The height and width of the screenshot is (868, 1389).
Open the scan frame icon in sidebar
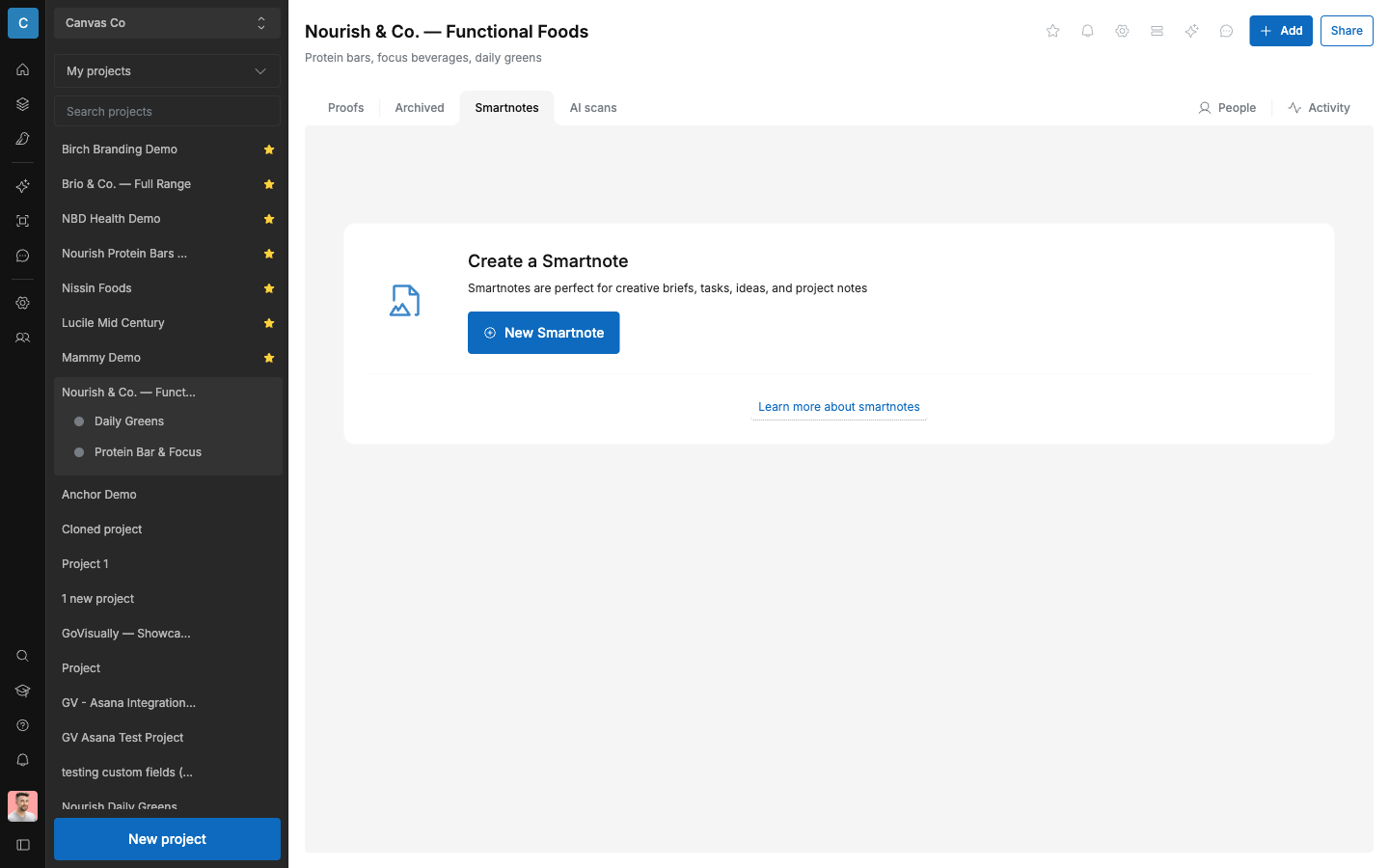coord(22,221)
